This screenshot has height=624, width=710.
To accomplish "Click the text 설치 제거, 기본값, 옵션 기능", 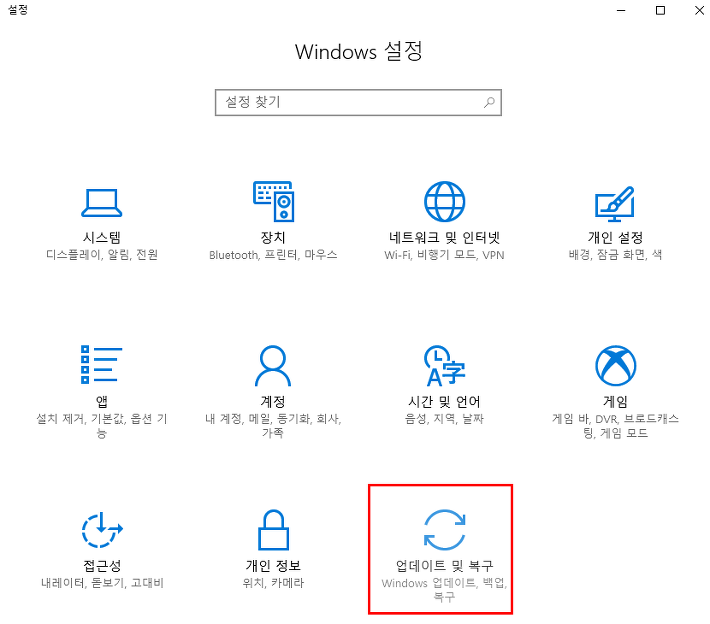I will (102, 426).
